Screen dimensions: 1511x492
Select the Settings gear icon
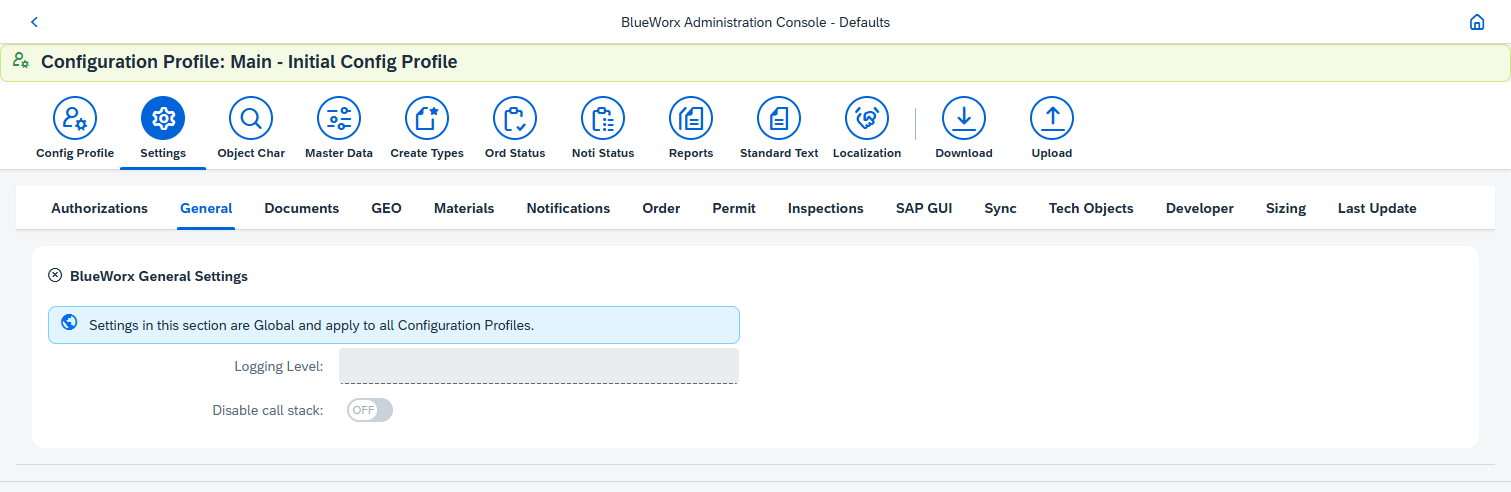[163, 119]
